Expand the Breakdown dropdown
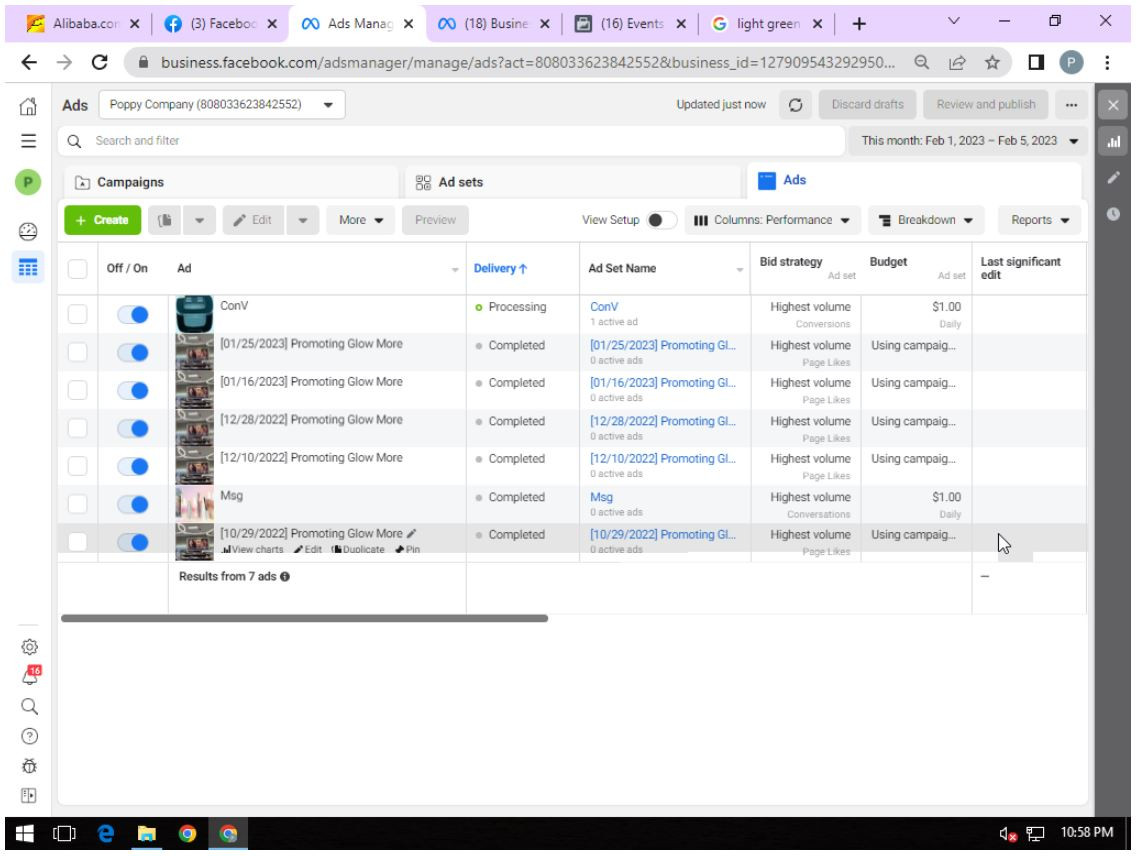The width and height of the screenshot is (1137, 856). [926, 220]
